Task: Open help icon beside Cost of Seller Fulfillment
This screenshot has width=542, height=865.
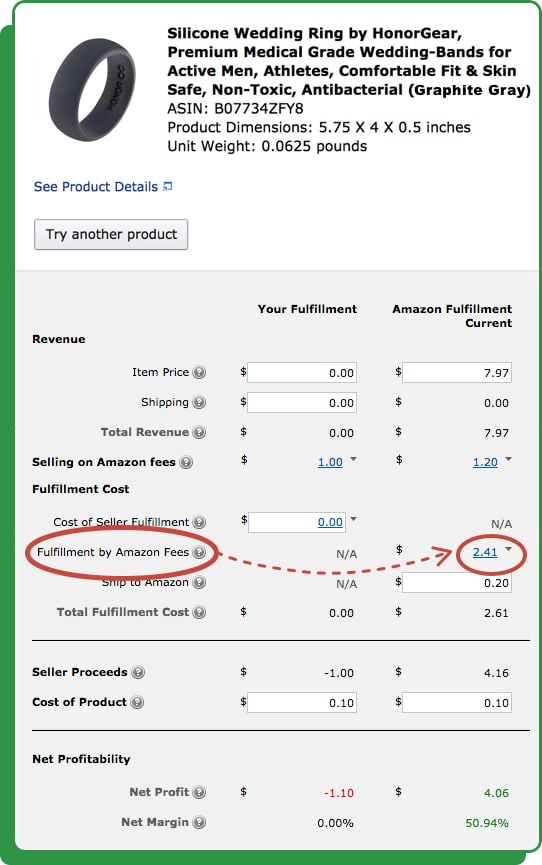Action: (199, 522)
